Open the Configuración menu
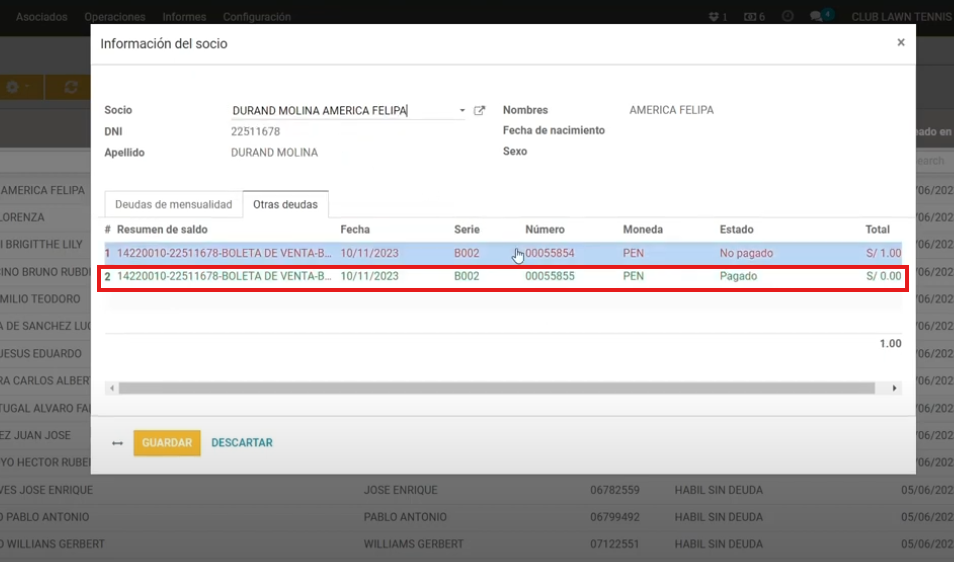 coord(257,17)
